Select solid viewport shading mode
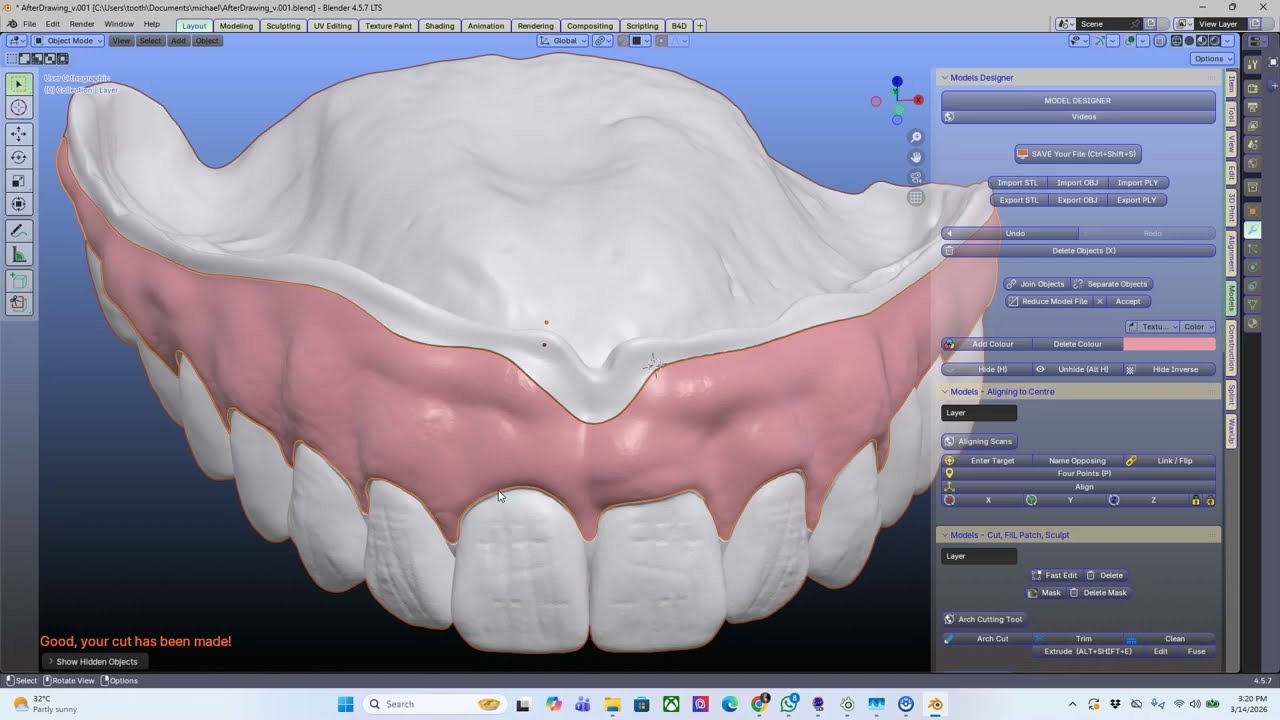 [1189, 41]
